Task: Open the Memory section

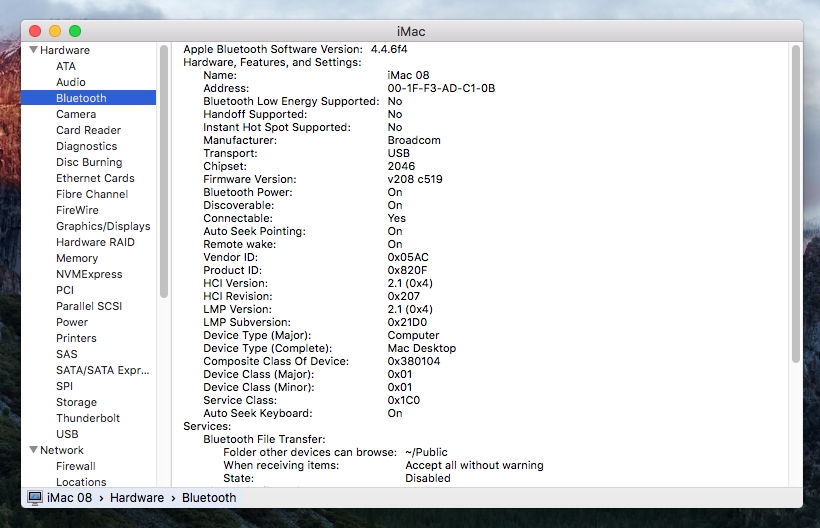Action: pos(77,258)
